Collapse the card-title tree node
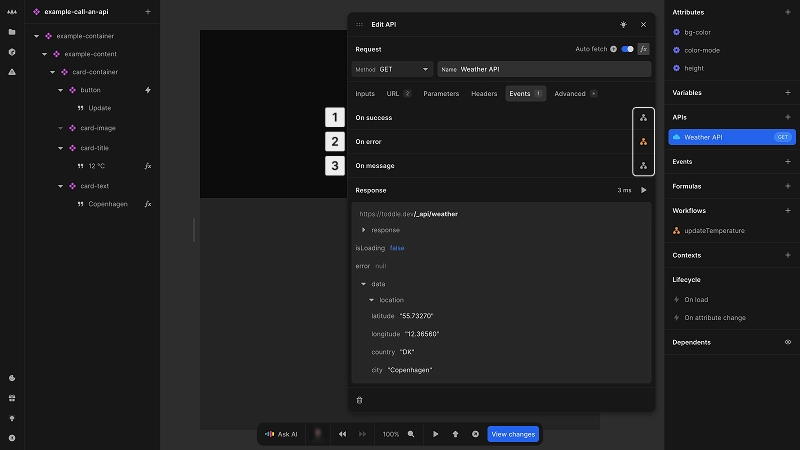 [x=60, y=148]
